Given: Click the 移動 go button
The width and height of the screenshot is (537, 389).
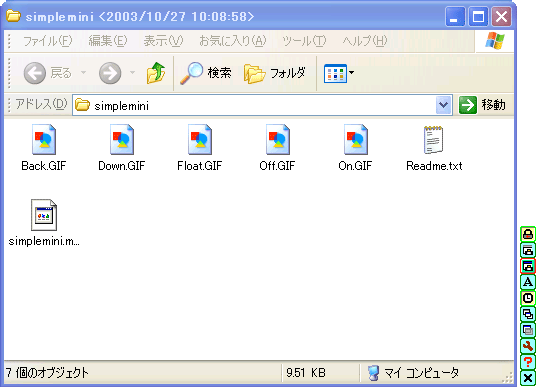Looking at the screenshot, I should click(482, 105).
